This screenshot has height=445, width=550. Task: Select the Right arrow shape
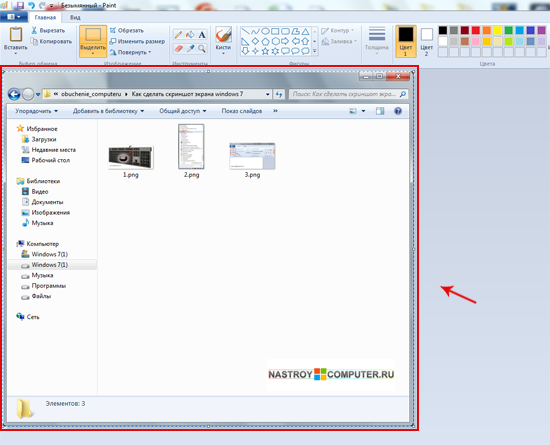[x=286, y=41]
